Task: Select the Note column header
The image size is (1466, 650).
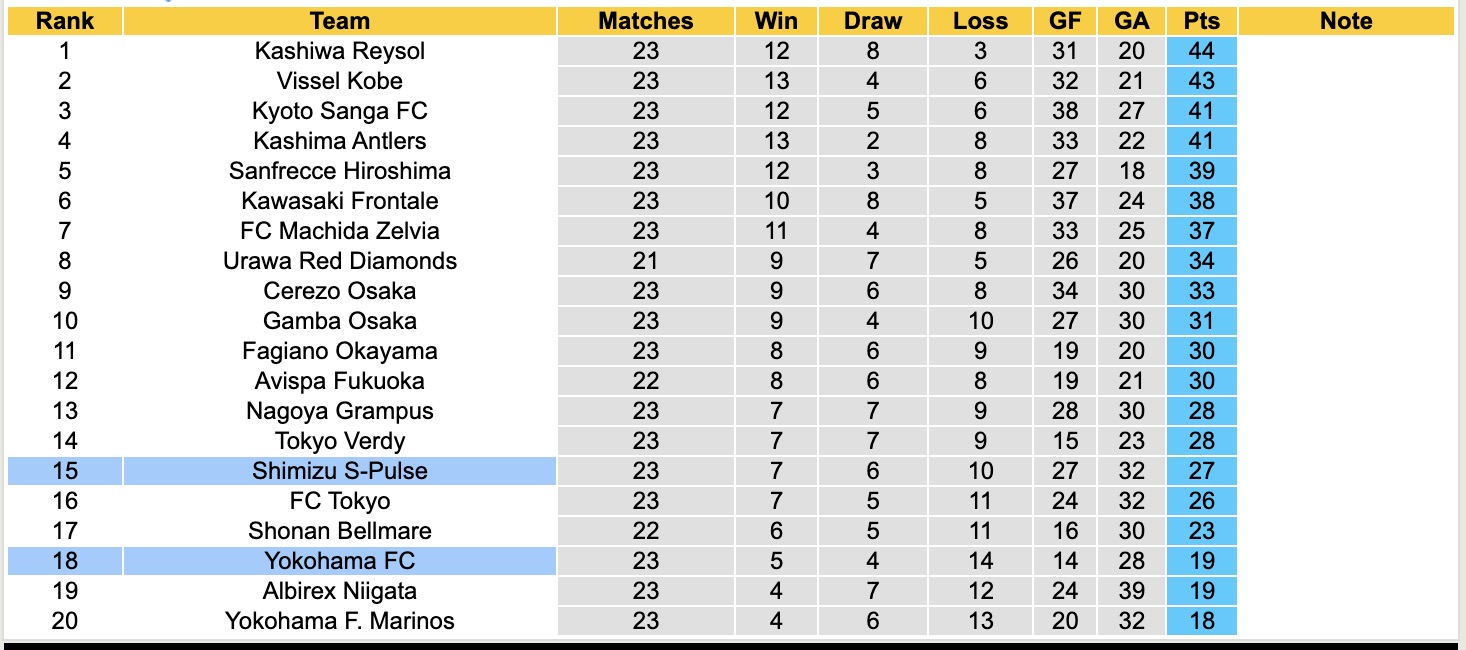Action: coord(1346,21)
